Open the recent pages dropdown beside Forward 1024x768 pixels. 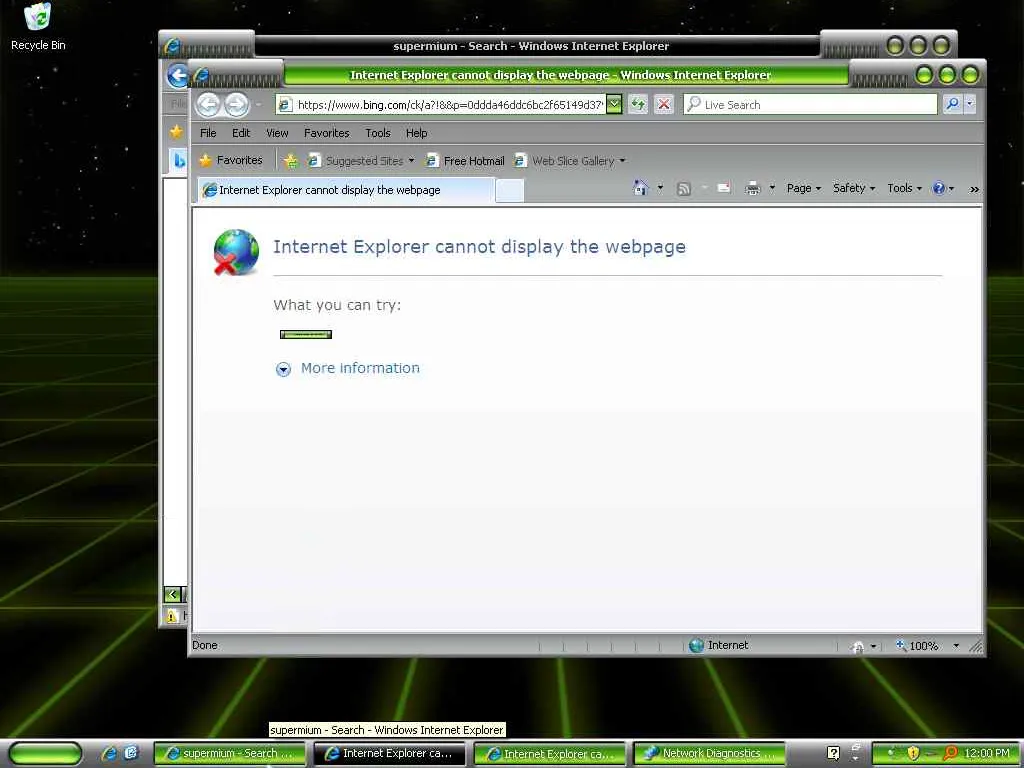coord(258,104)
